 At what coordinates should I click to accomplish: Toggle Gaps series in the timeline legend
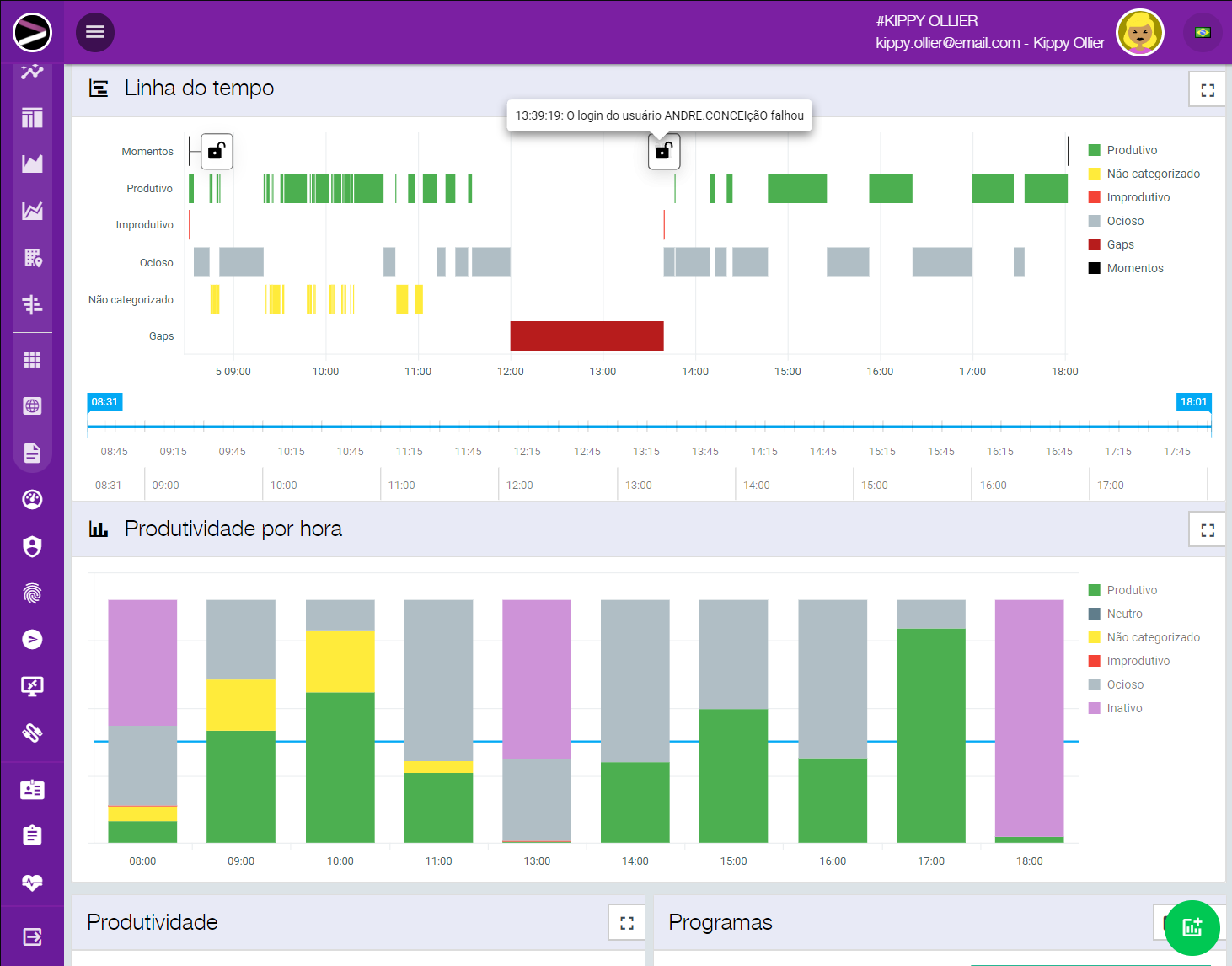coord(1119,244)
